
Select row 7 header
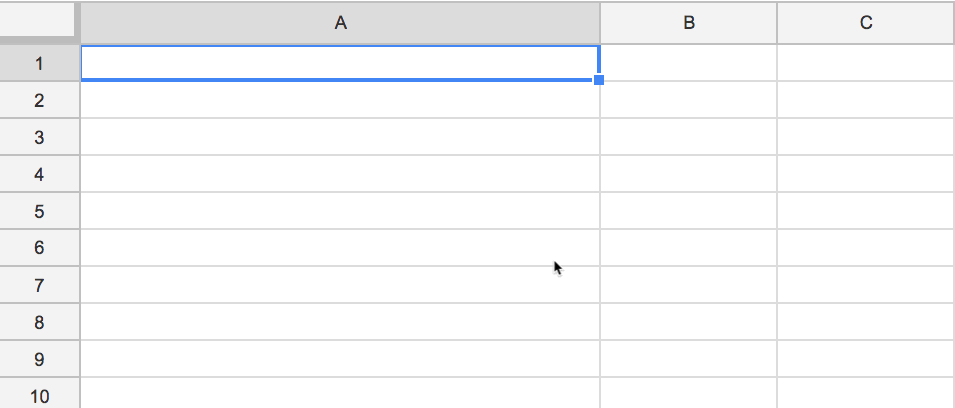[x=39, y=286]
